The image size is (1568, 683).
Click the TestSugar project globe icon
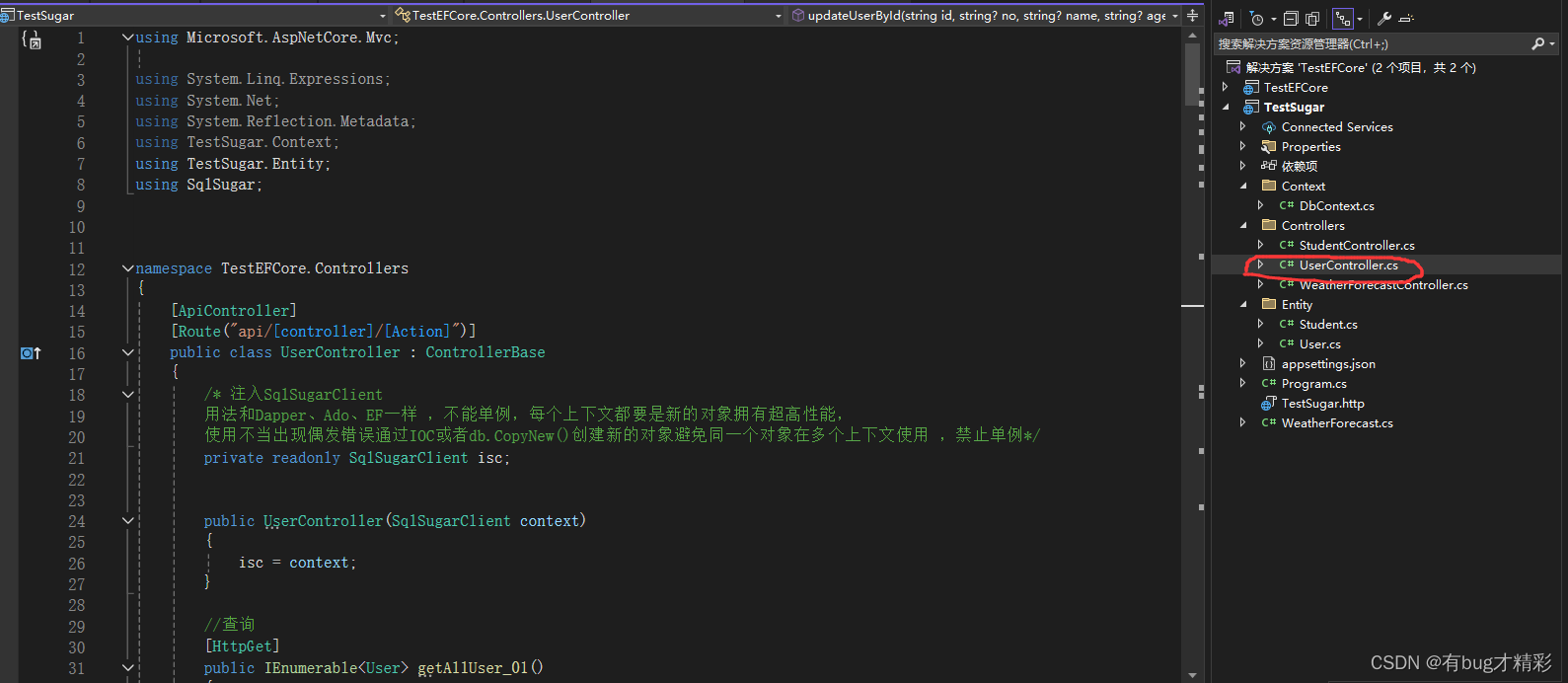pyautogui.click(x=1251, y=107)
